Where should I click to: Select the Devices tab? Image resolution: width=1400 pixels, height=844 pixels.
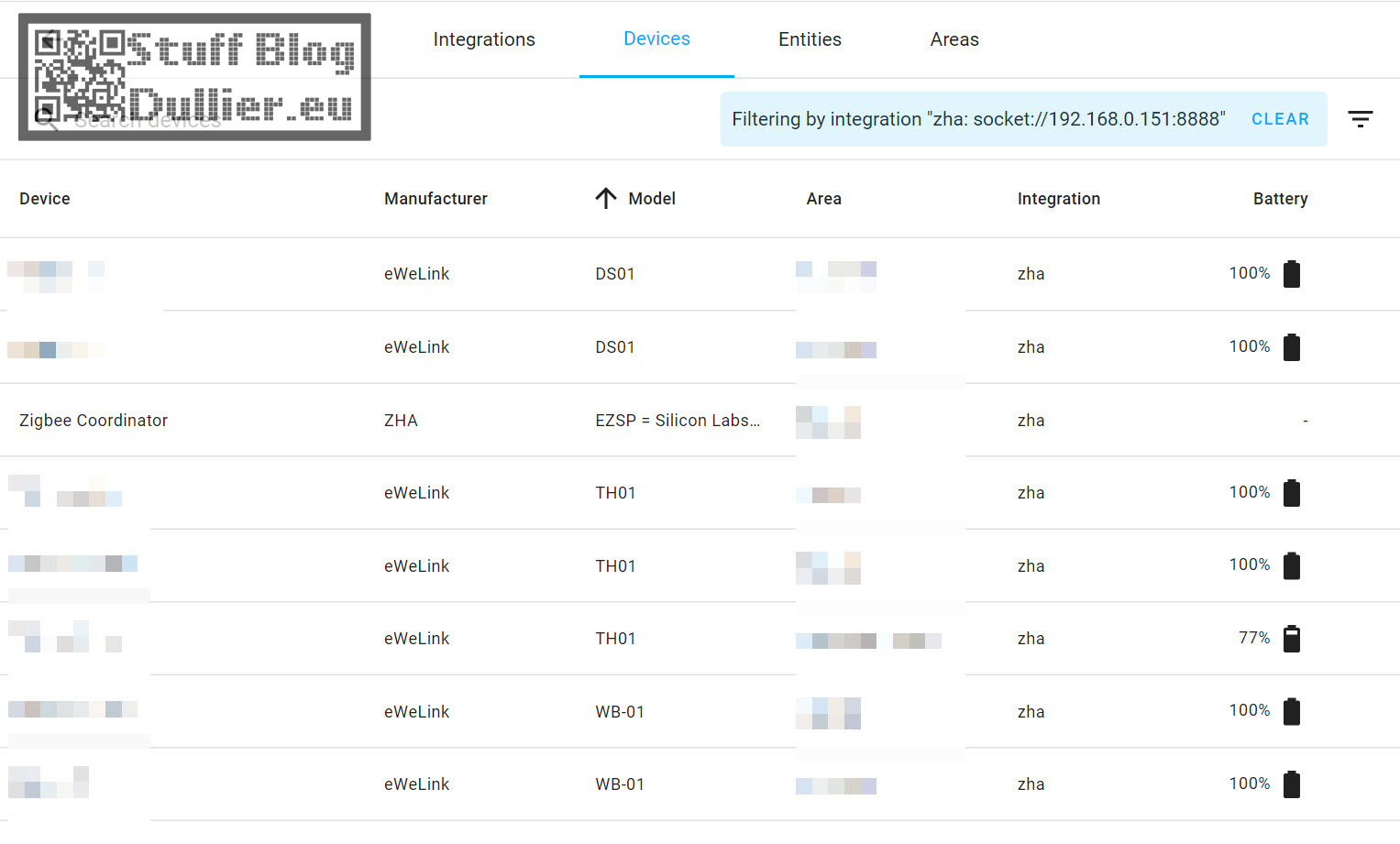point(656,38)
